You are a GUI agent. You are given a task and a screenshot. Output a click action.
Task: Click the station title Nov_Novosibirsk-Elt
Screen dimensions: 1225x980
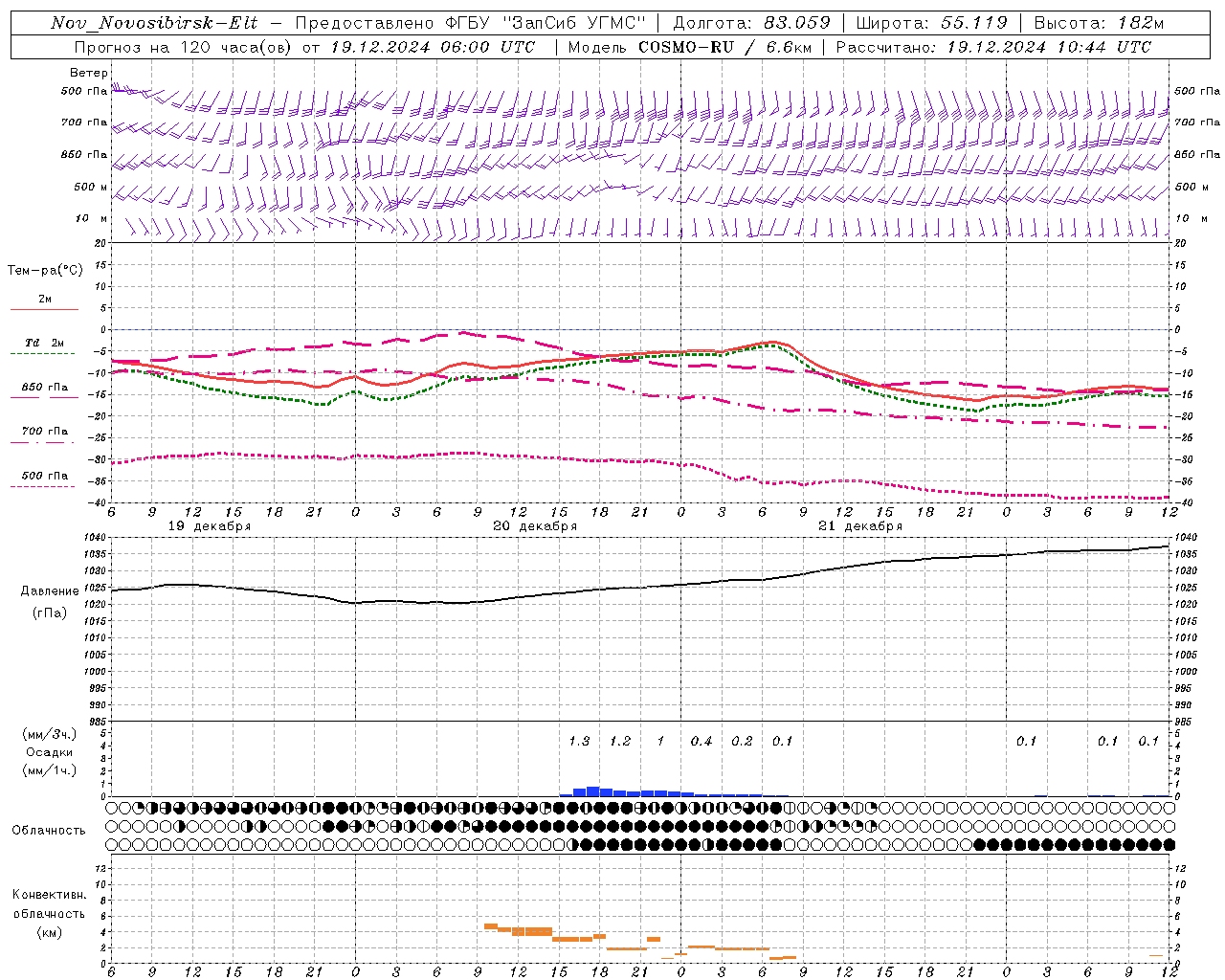(154, 23)
